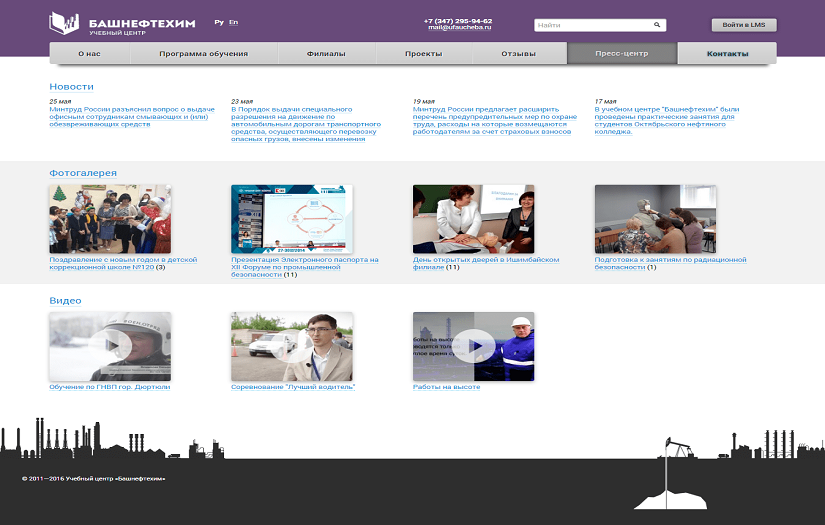
Task: Open the О нас menu item
Action: tap(89, 53)
